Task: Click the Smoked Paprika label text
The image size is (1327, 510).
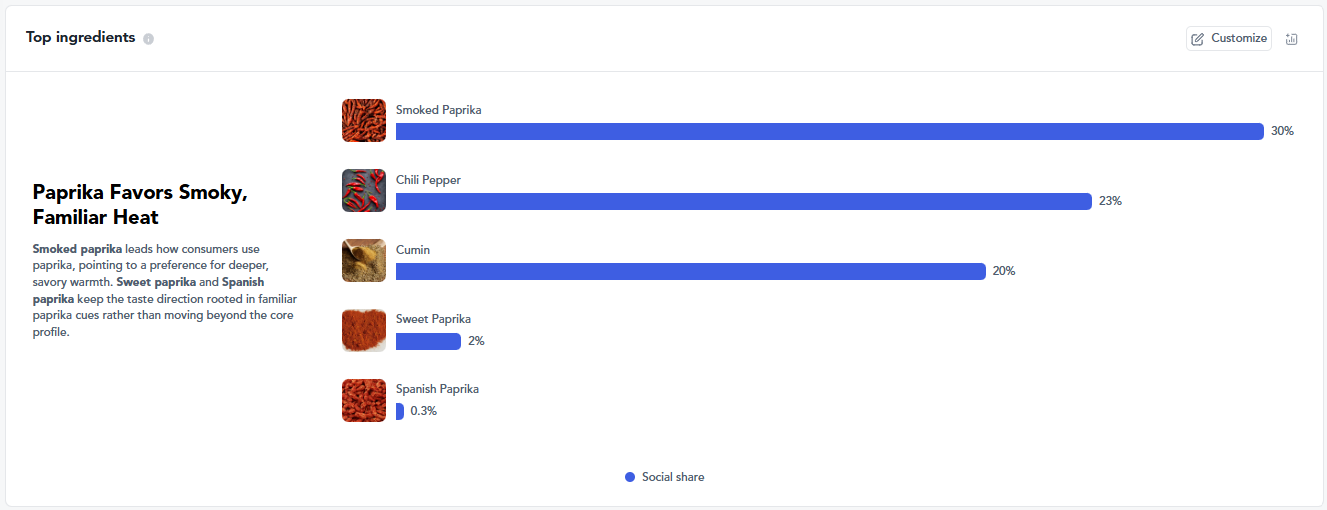Action: click(438, 110)
